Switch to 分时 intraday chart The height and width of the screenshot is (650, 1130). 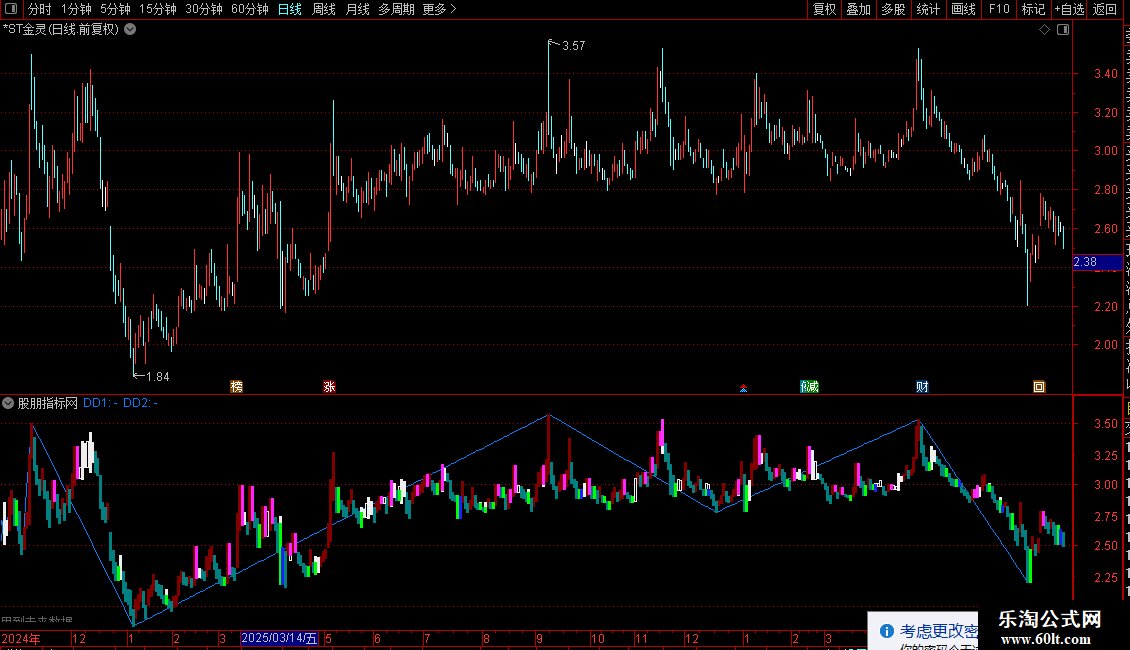coord(40,9)
